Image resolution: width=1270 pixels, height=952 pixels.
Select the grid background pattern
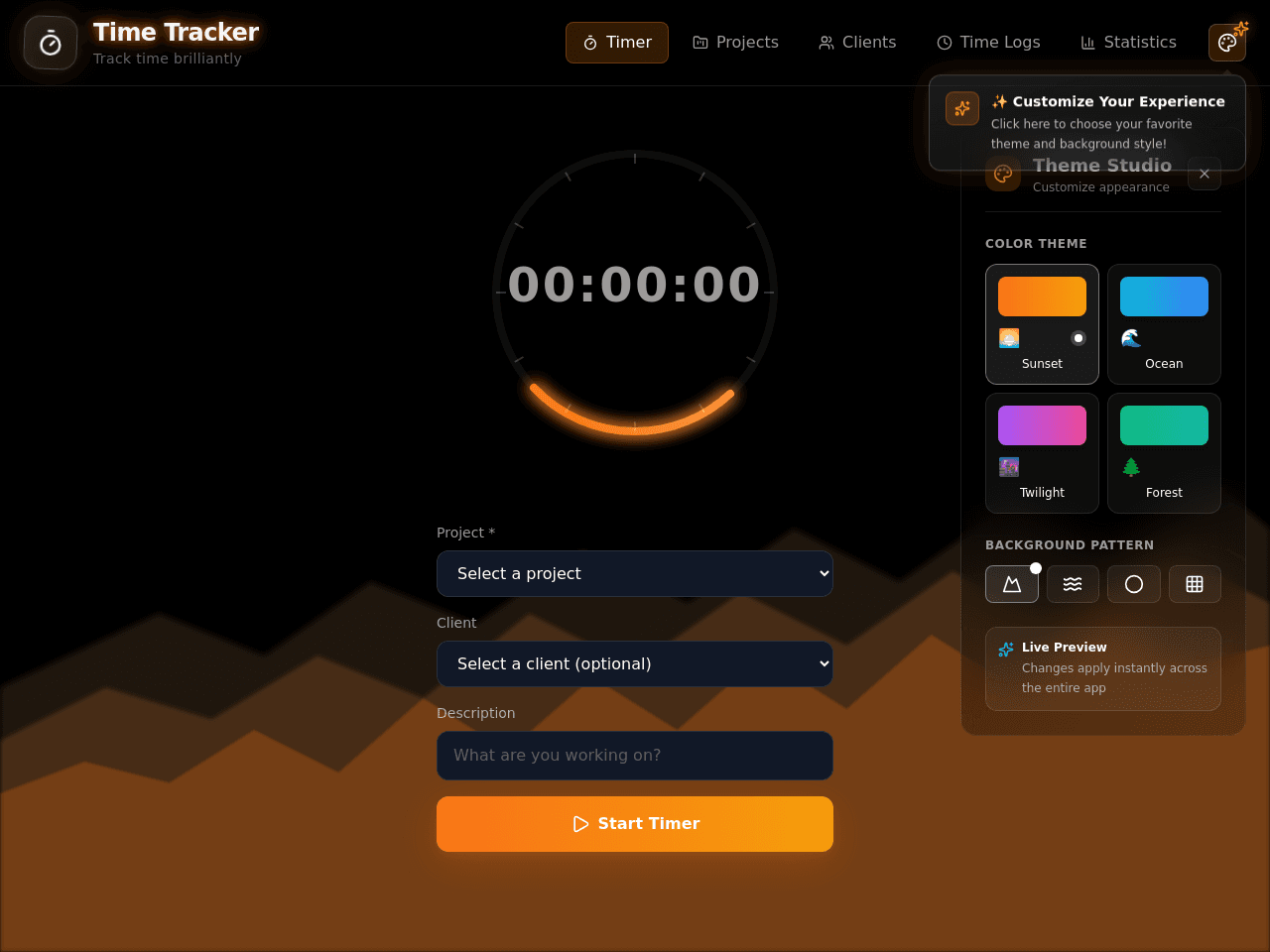[1195, 584]
